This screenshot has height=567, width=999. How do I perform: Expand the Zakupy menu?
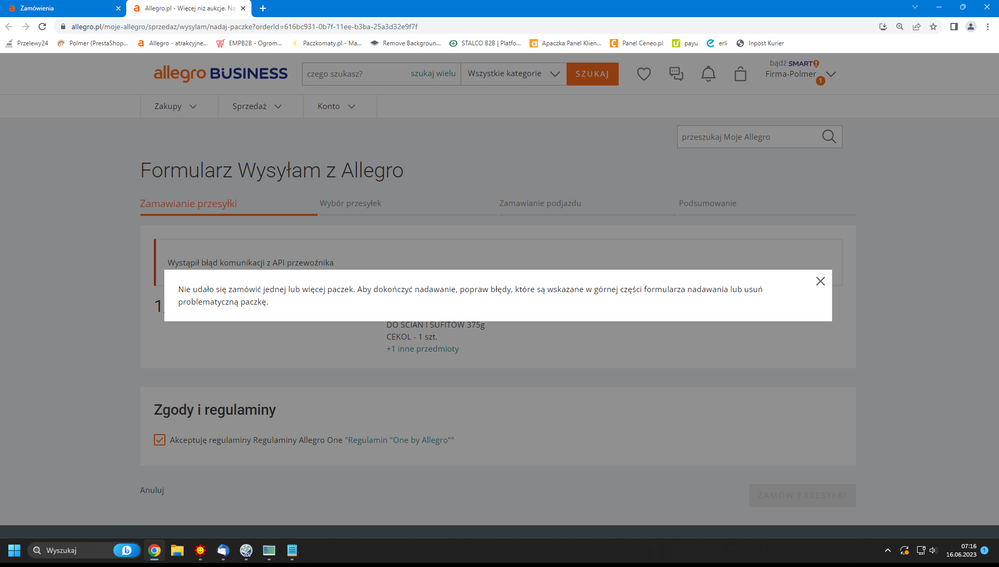pos(175,106)
